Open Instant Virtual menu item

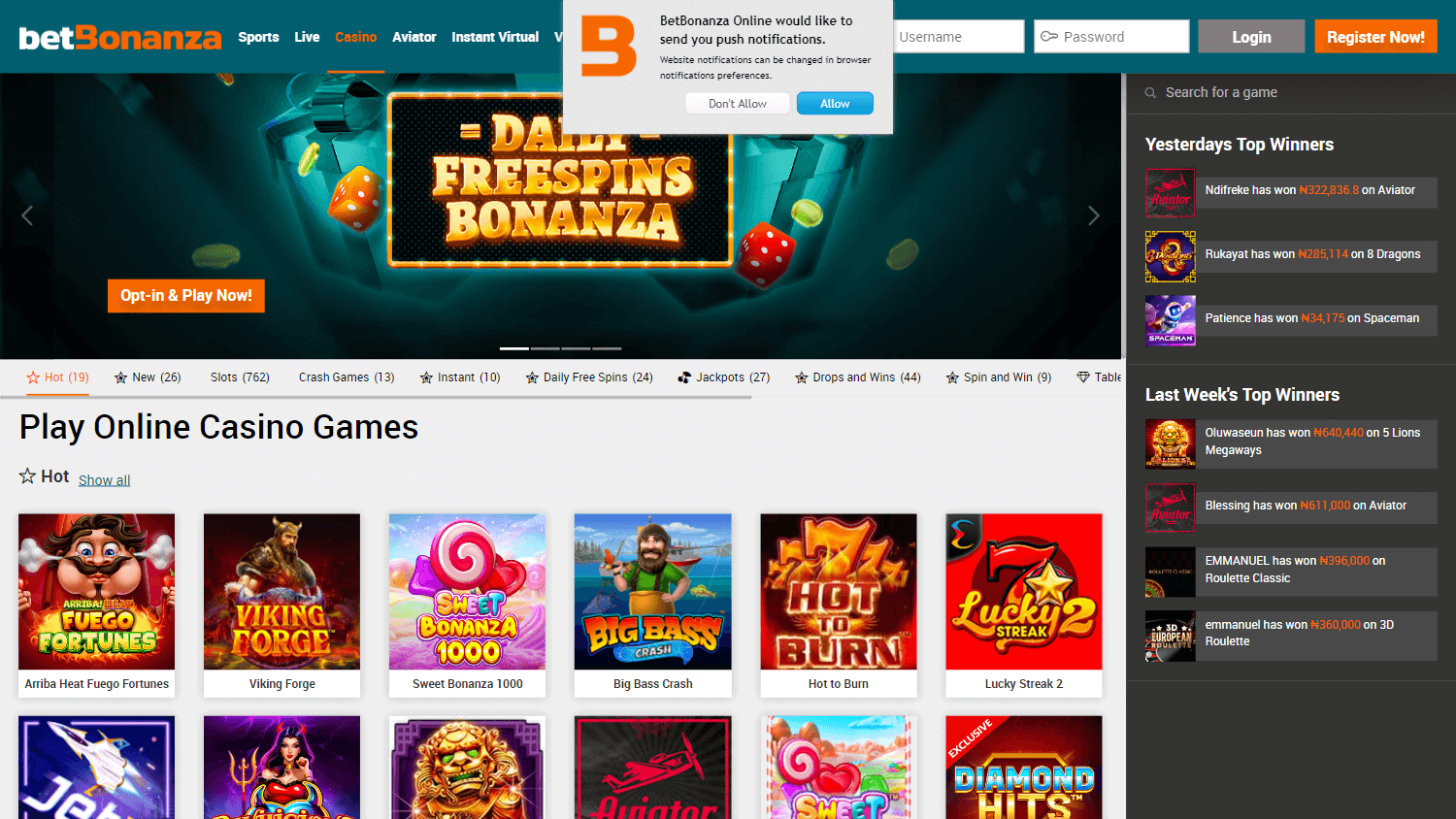(x=495, y=37)
